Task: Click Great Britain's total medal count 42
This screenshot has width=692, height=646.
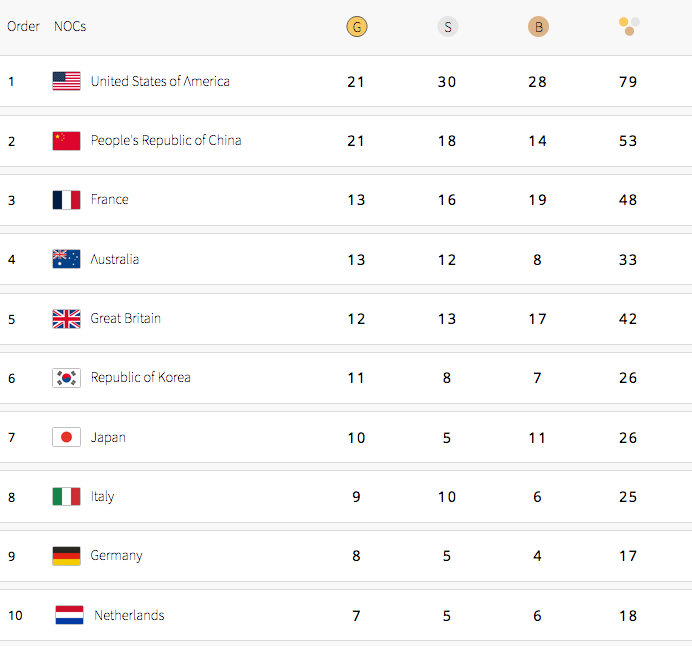Action: (628, 319)
